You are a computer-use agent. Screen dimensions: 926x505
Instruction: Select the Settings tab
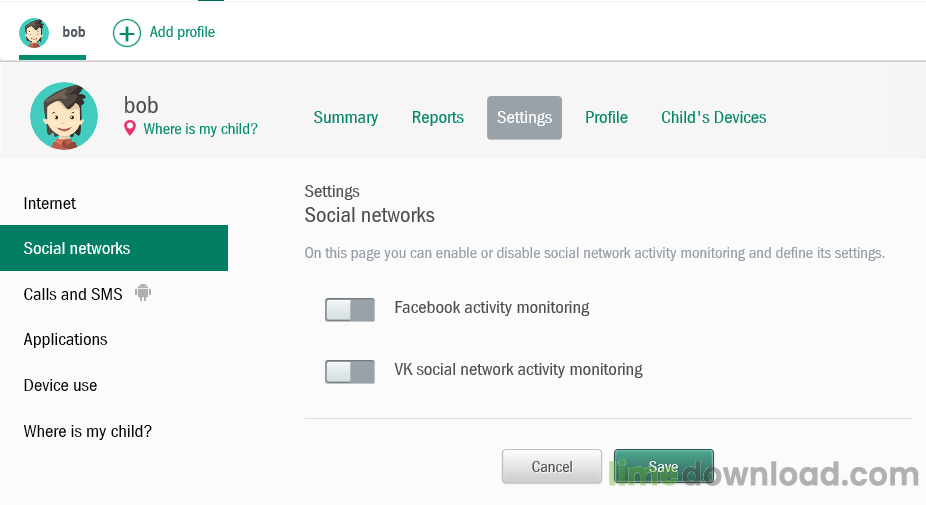point(524,118)
